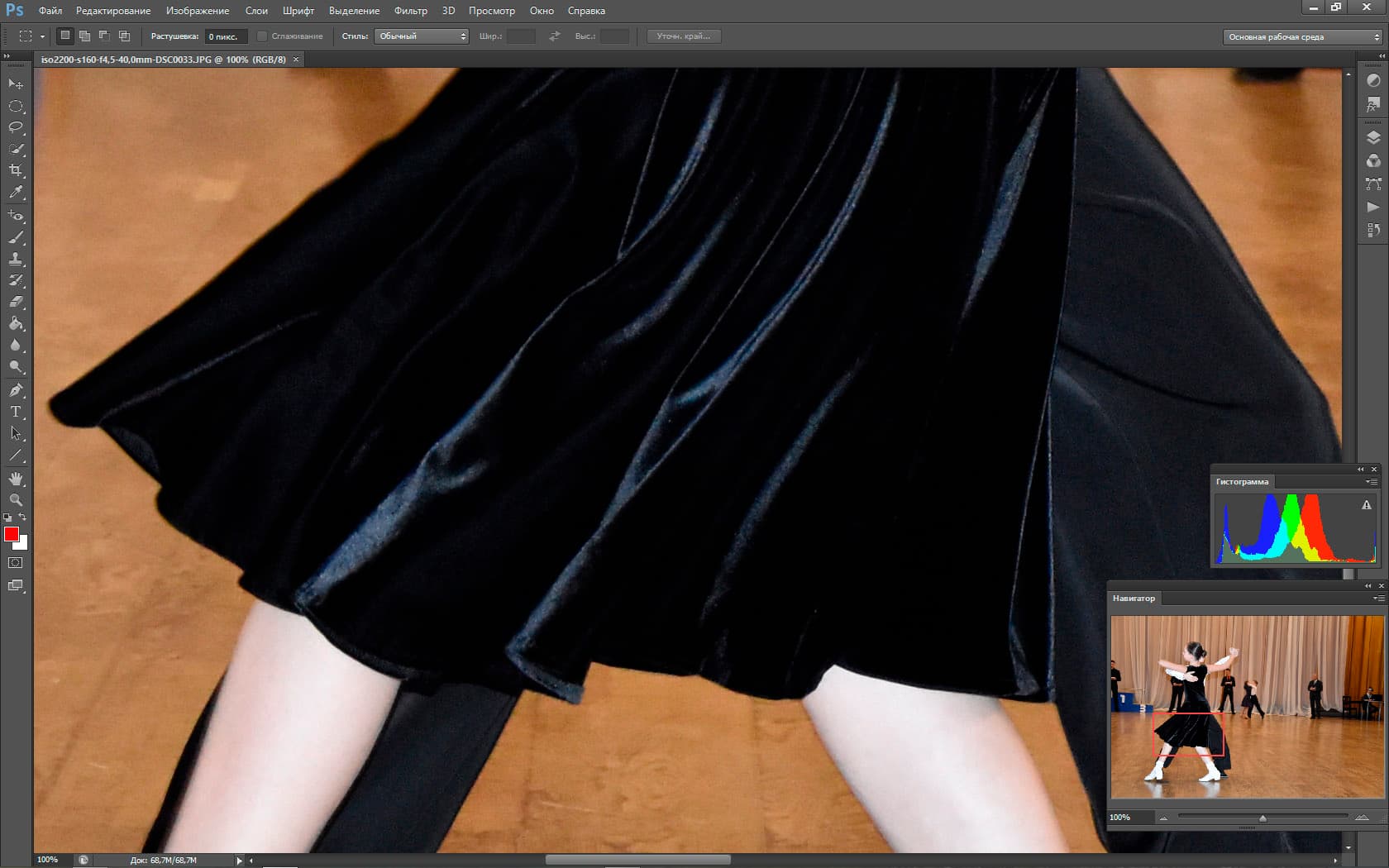
Task: Open the Стиль dropdown showing Обычный
Action: click(x=422, y=36)
